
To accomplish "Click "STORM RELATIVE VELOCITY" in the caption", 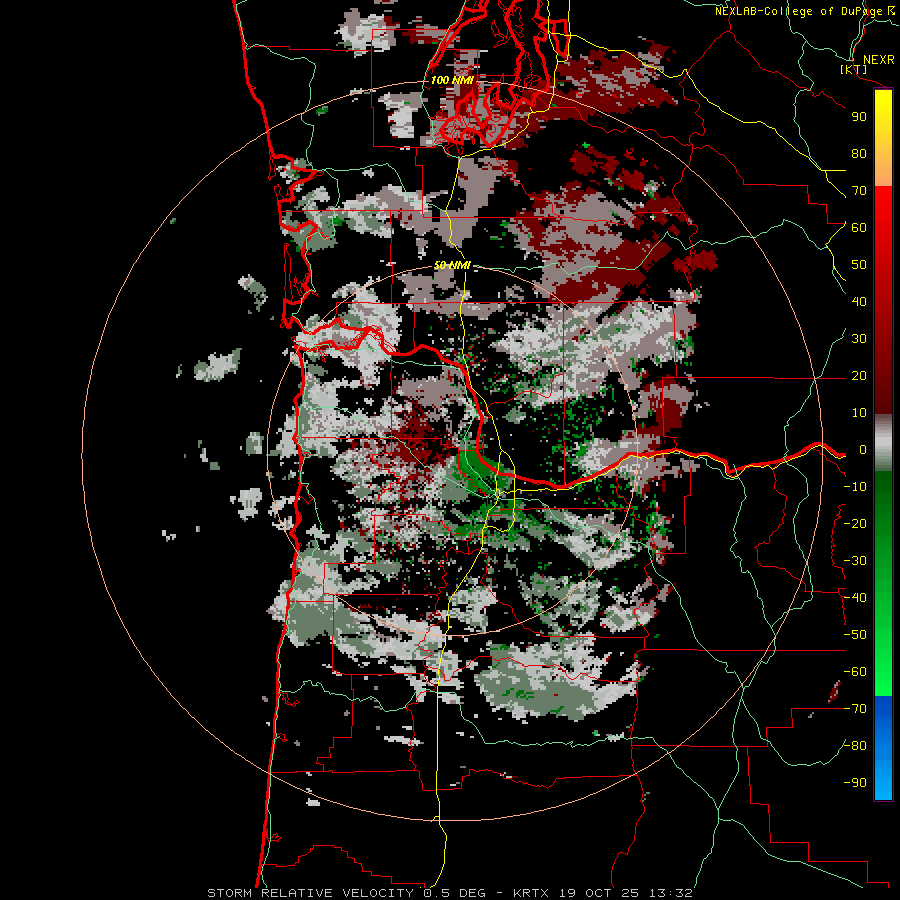I will (x=313, y=893).
